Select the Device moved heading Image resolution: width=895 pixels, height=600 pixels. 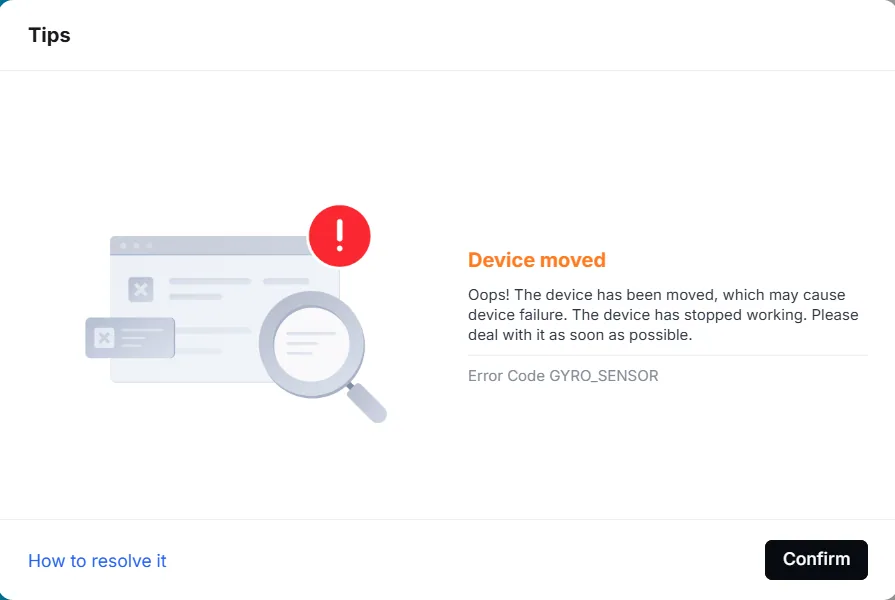coord(537,260)
